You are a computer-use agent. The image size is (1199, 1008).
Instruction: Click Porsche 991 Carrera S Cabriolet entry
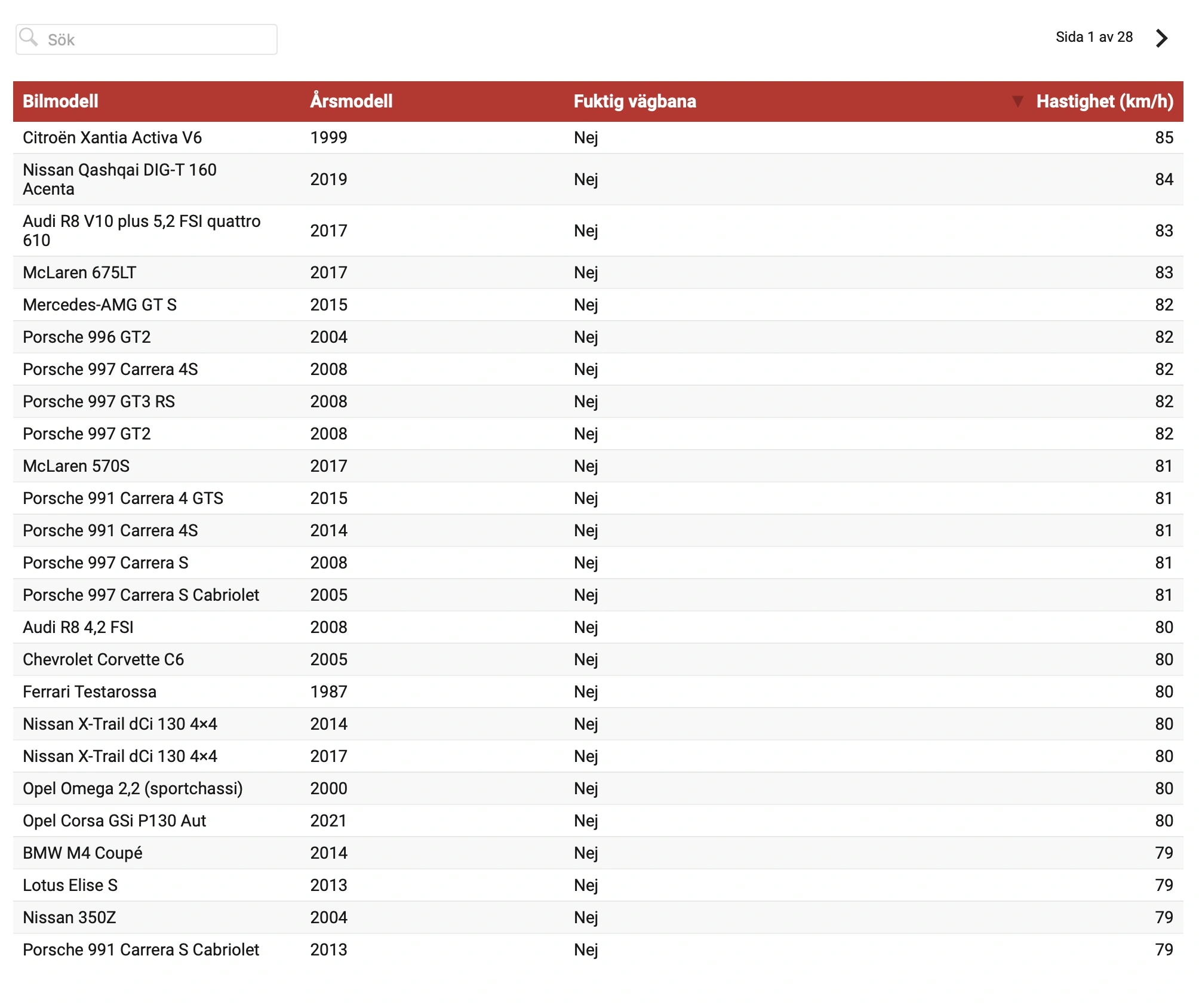tap(141, 950)
